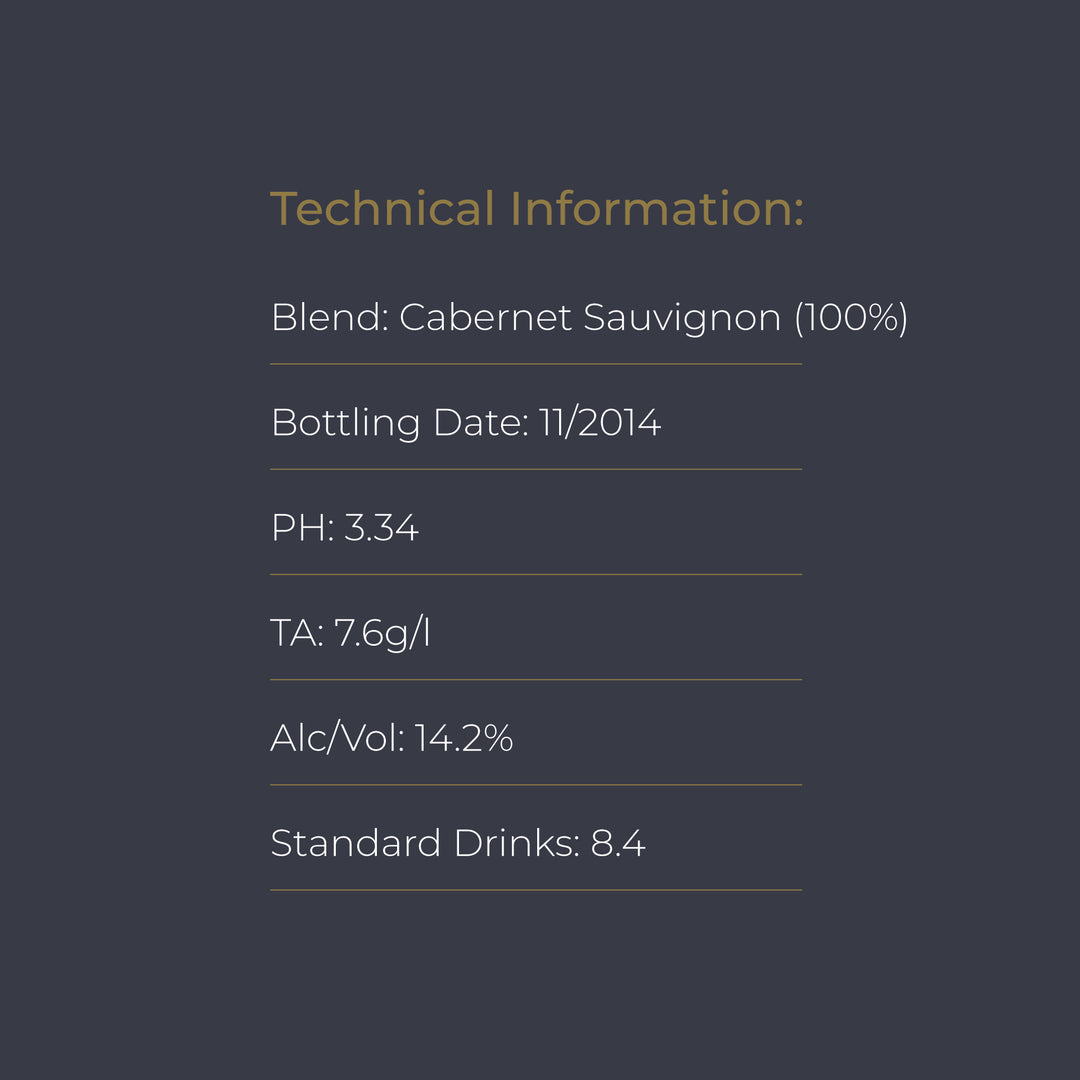Viewport: 1080px width, 1080px height.
Task: Select the "7.6g/l" acidity value
Action: (382, 633)
